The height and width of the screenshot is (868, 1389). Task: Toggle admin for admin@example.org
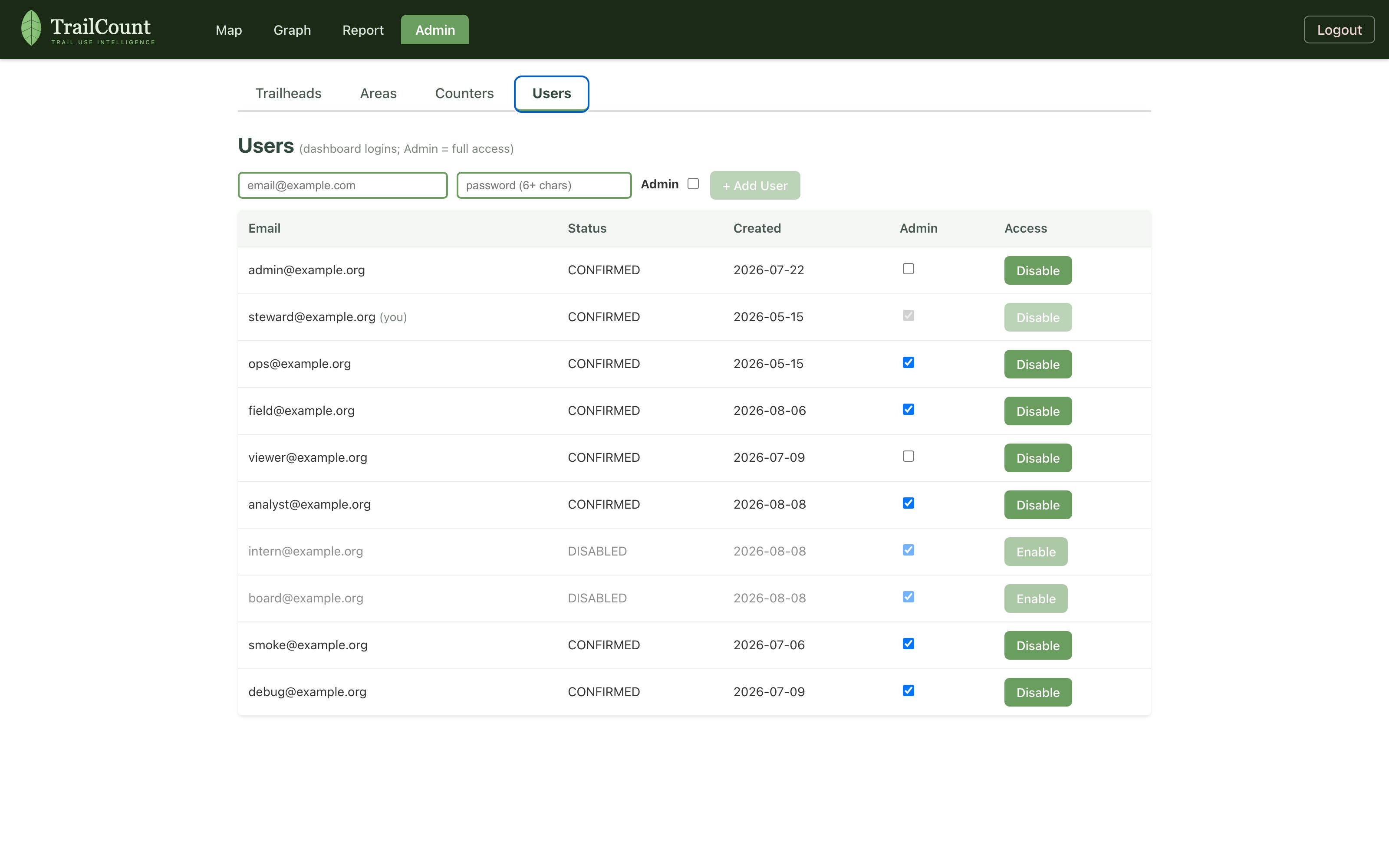[x=908, y=269]
